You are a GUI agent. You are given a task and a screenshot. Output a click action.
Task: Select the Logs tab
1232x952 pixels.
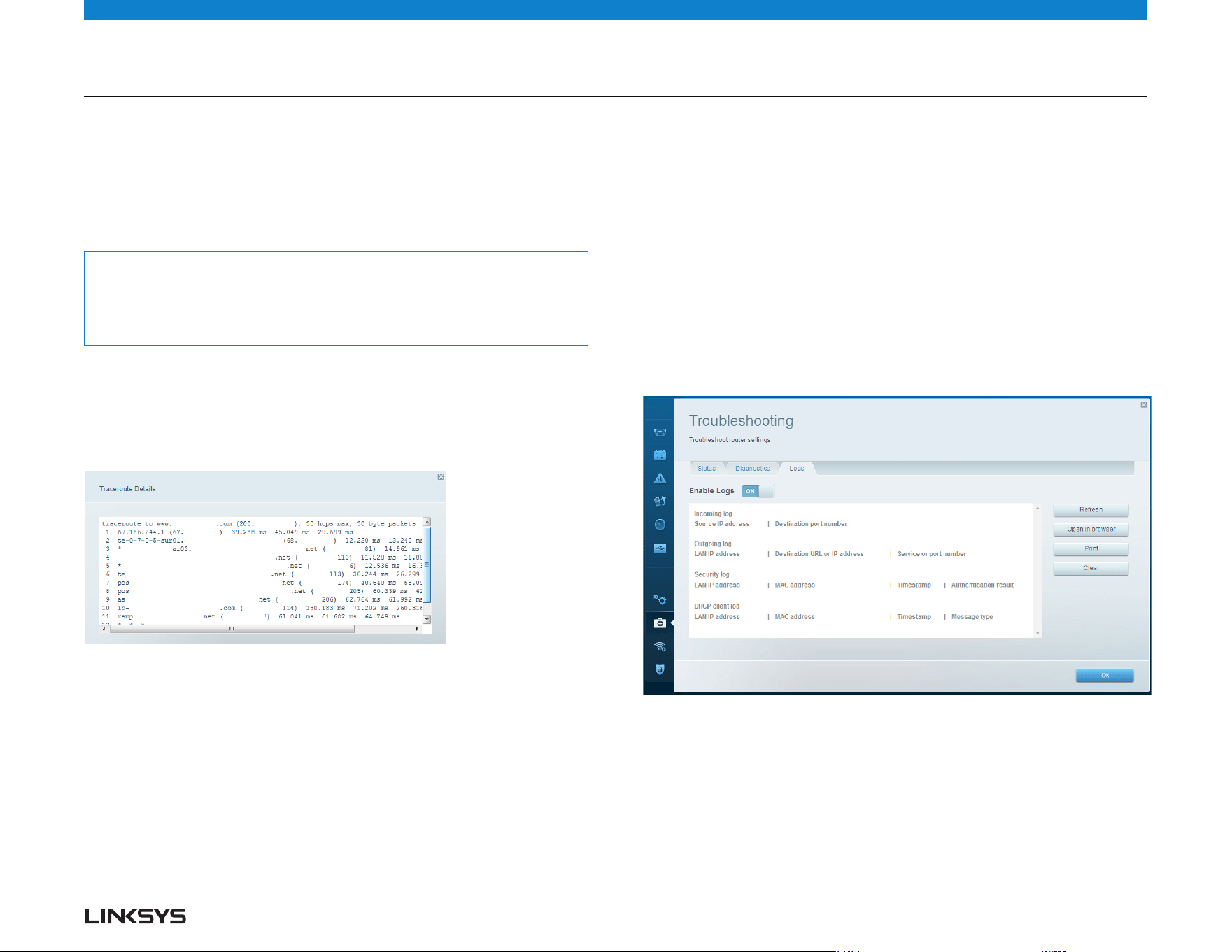coord(797,469)
